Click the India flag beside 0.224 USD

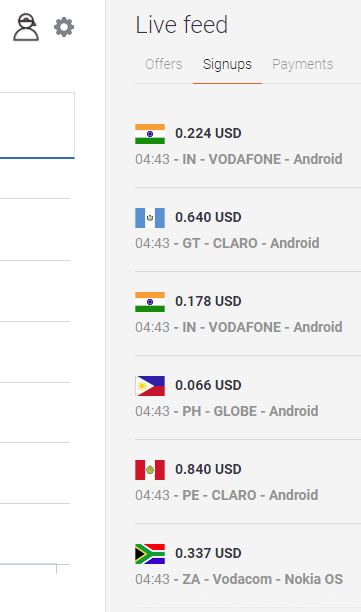[x=150, y=134]
